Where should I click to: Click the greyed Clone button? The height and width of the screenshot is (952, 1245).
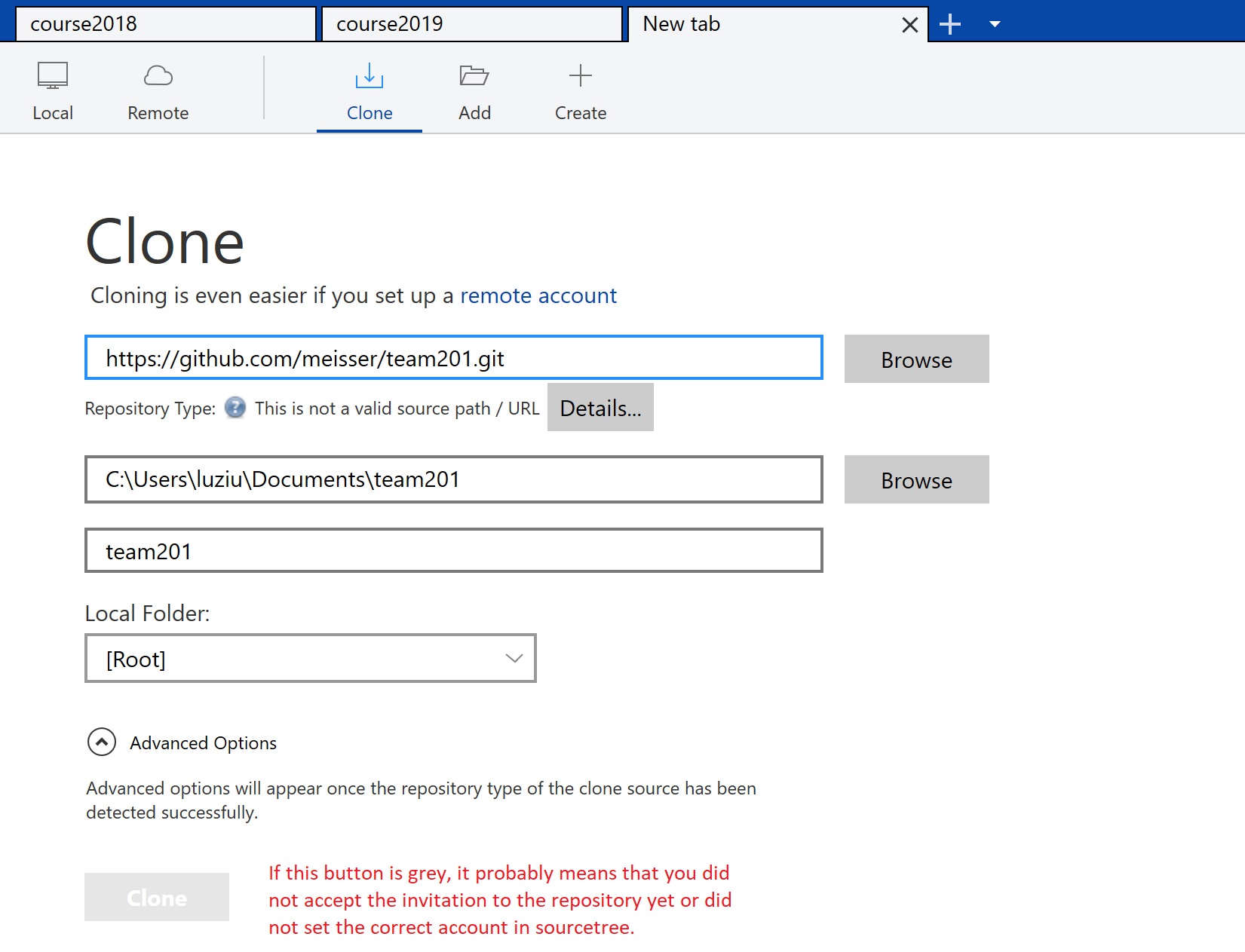[x=157, y=897]
